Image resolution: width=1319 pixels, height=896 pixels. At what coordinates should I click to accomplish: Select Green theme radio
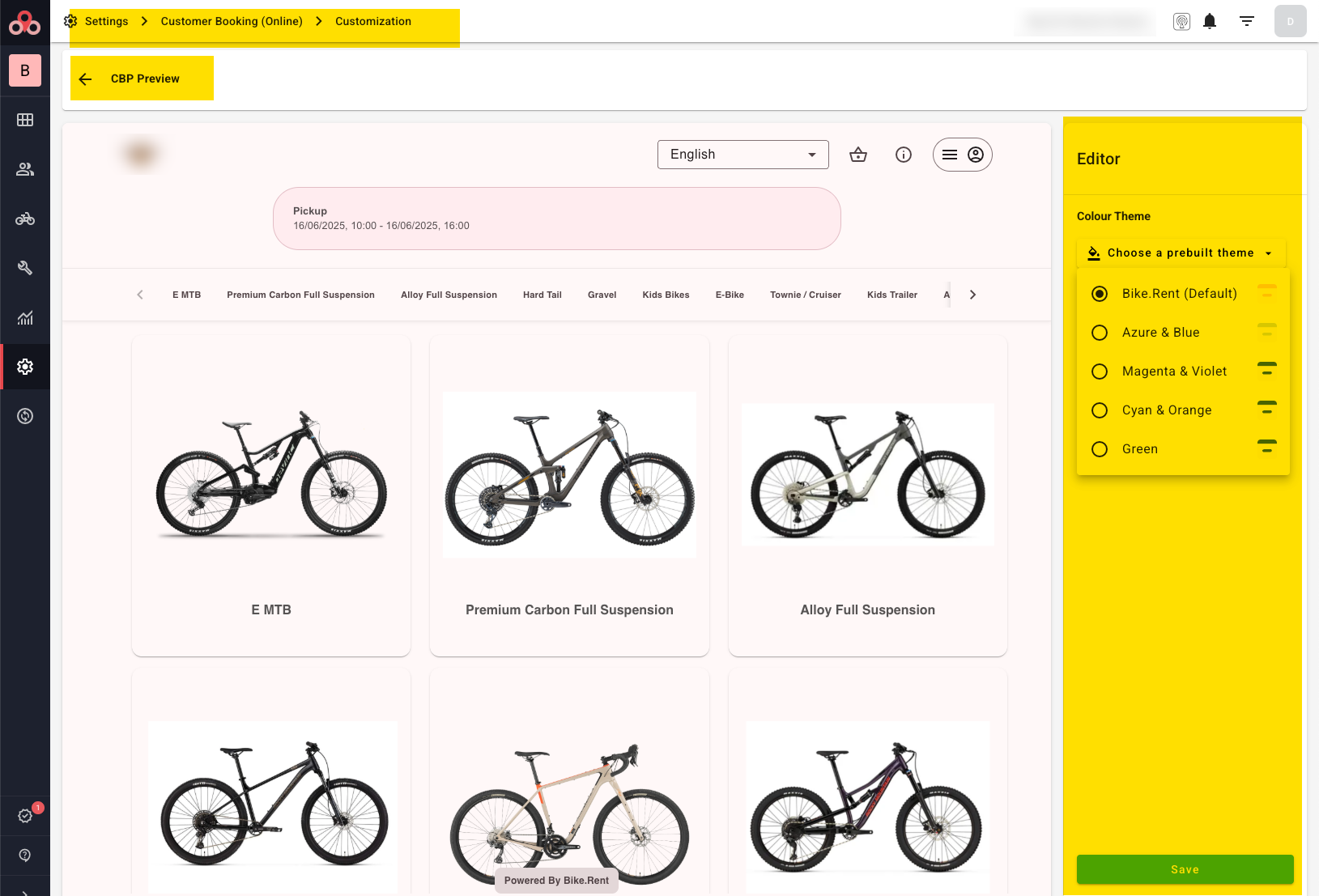[1100, 449]
